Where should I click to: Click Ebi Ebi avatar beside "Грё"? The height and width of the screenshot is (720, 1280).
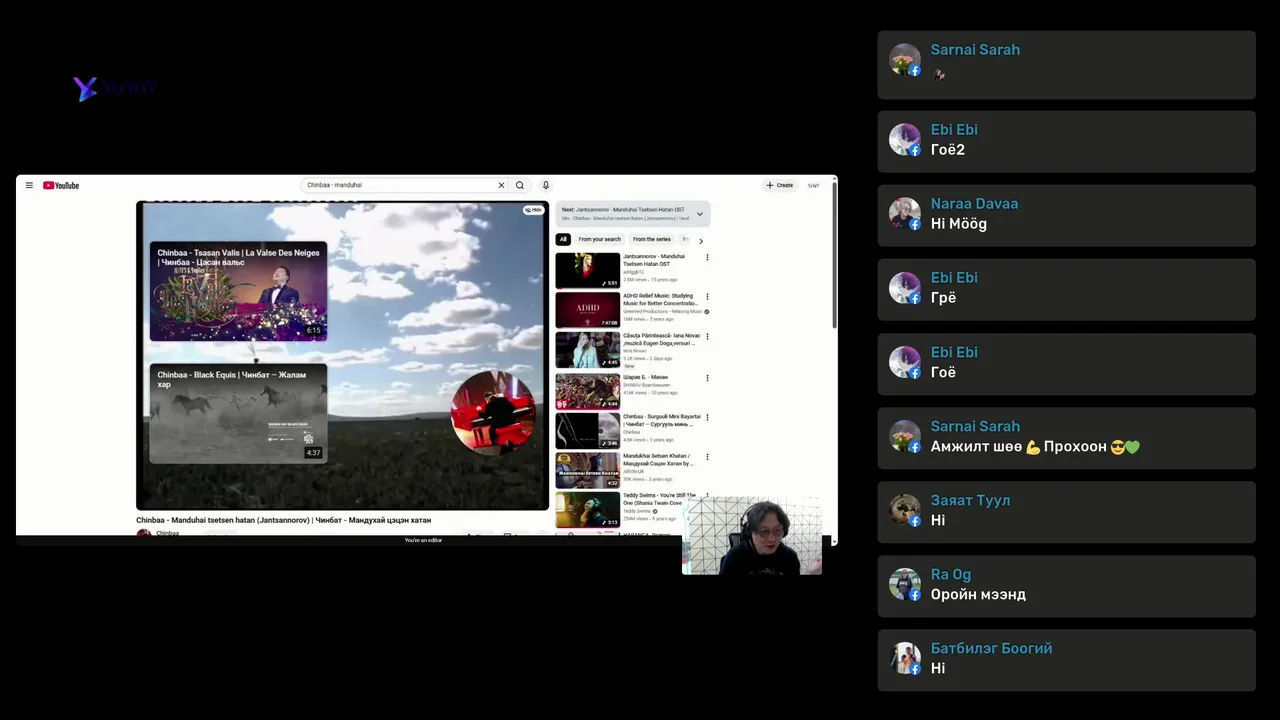pos(905,288)
